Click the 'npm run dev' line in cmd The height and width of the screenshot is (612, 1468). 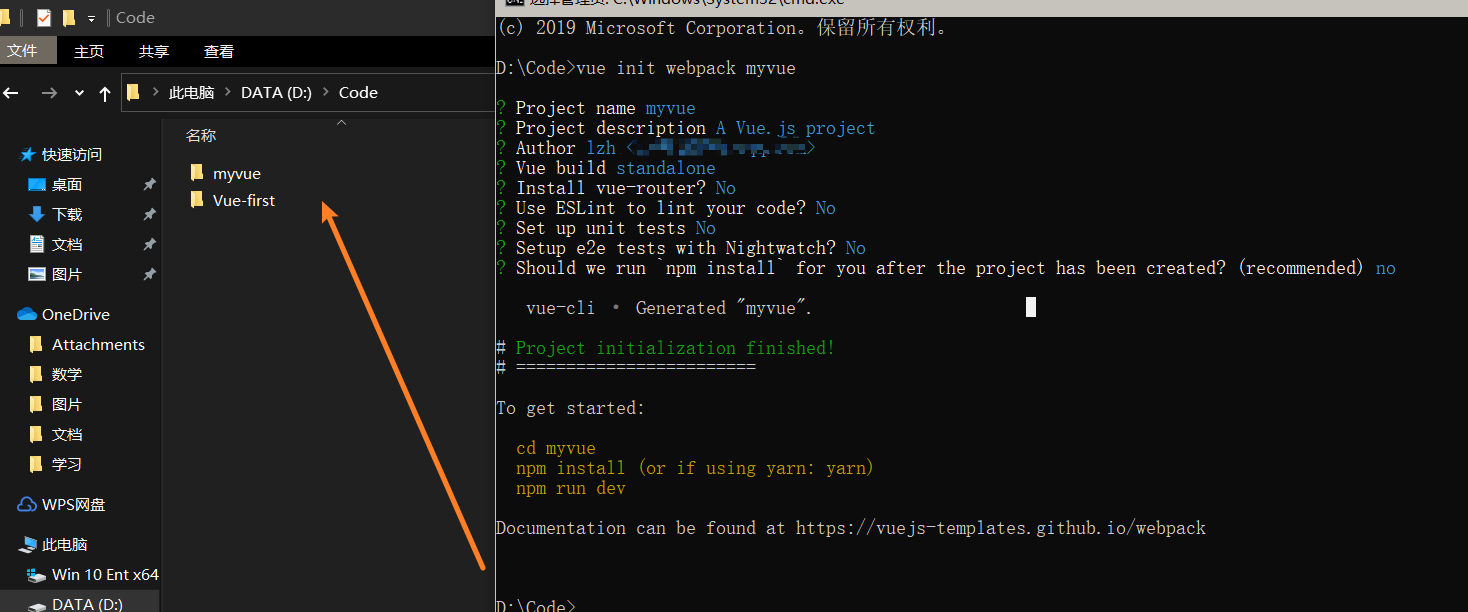pyautogui.click(x=571, y=488)
